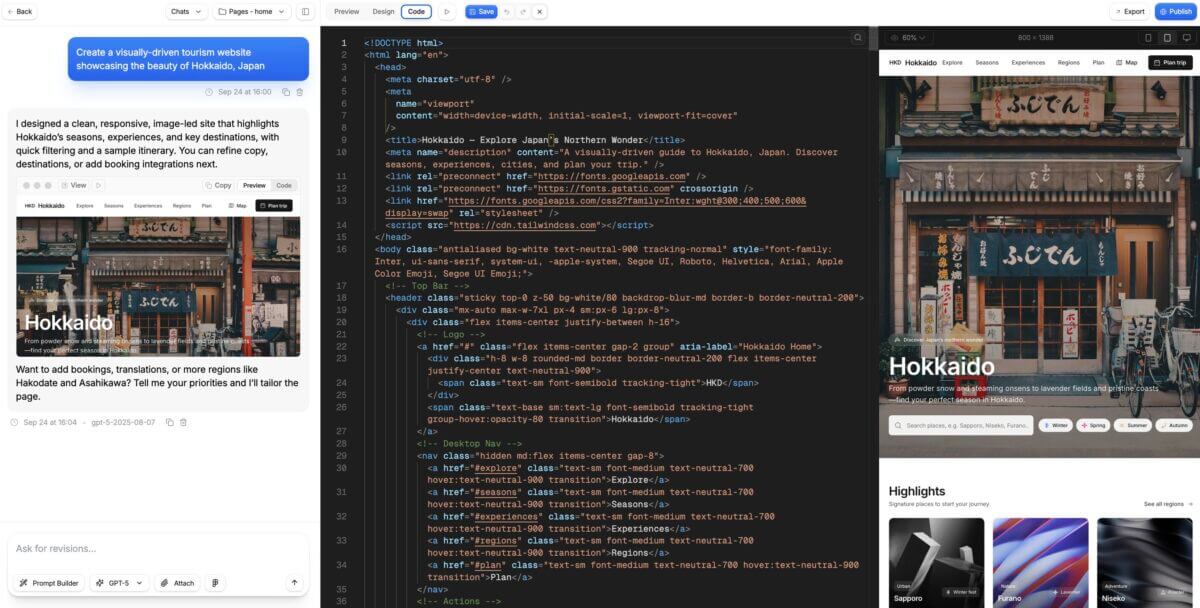
Task: Click the Ask for revisions input field
Action: click(x=150, y=549)
